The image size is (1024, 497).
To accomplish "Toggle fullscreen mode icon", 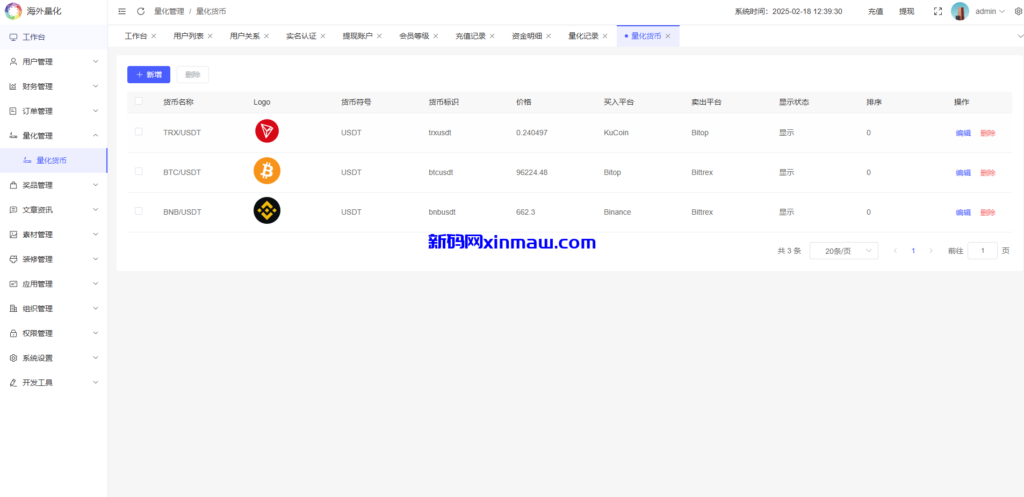I will point(938,11).
